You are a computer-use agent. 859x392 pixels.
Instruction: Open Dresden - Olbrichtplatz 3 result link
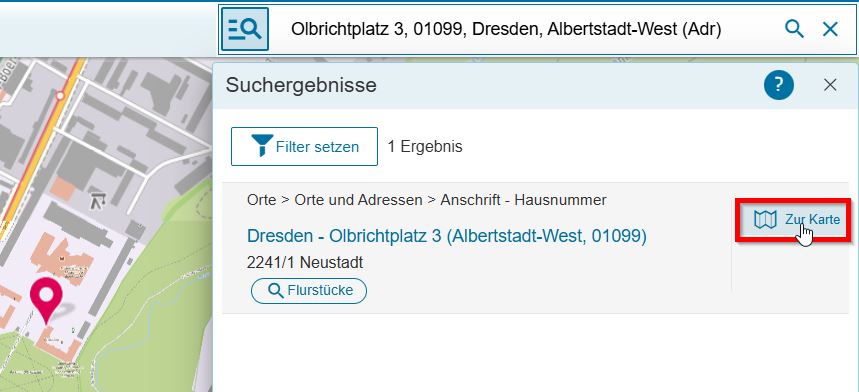click(x=447, y=236)
